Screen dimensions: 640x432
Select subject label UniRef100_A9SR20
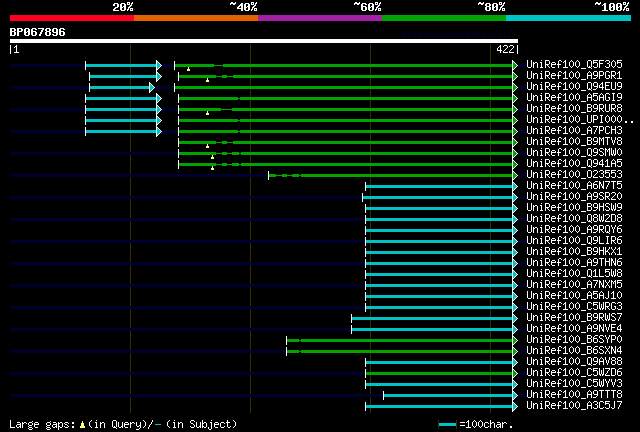click(574, 196)
